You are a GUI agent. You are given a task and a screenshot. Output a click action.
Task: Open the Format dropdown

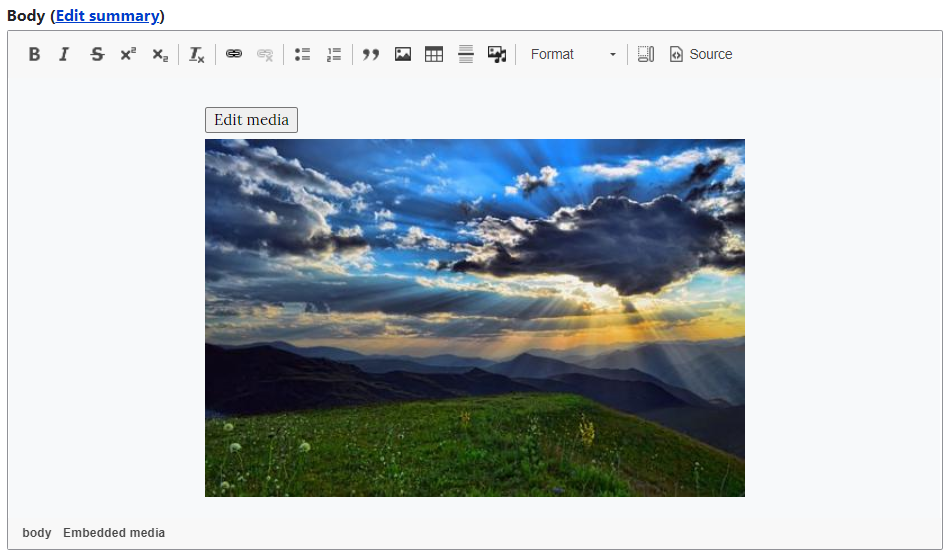coord(573,54)
